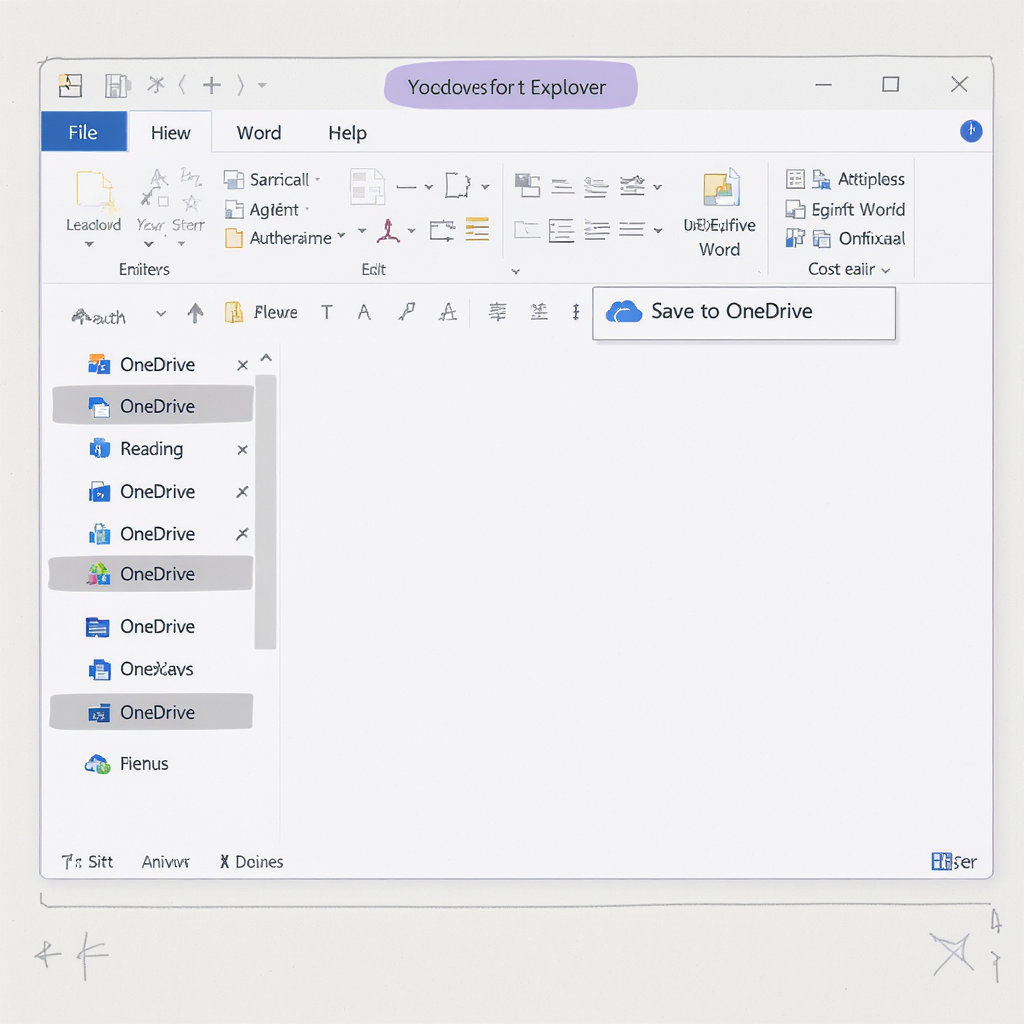The width and height of the screenshot is (1024, 1024).
Task: Click the document page icon in Edit group
Action: pos(367,187)
